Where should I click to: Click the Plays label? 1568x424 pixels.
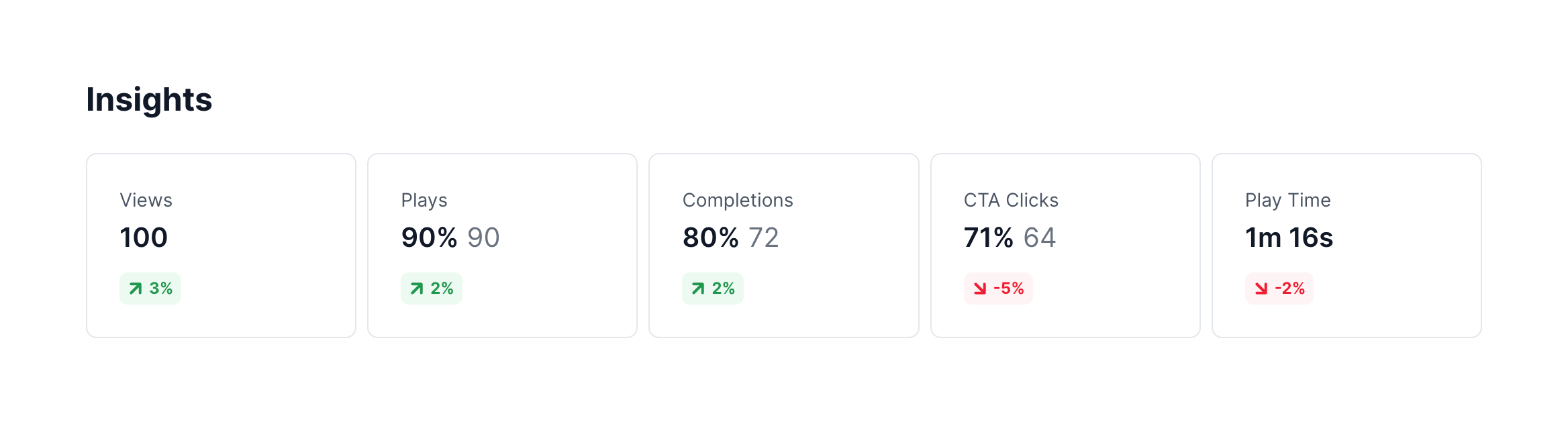tap(424, 200)
